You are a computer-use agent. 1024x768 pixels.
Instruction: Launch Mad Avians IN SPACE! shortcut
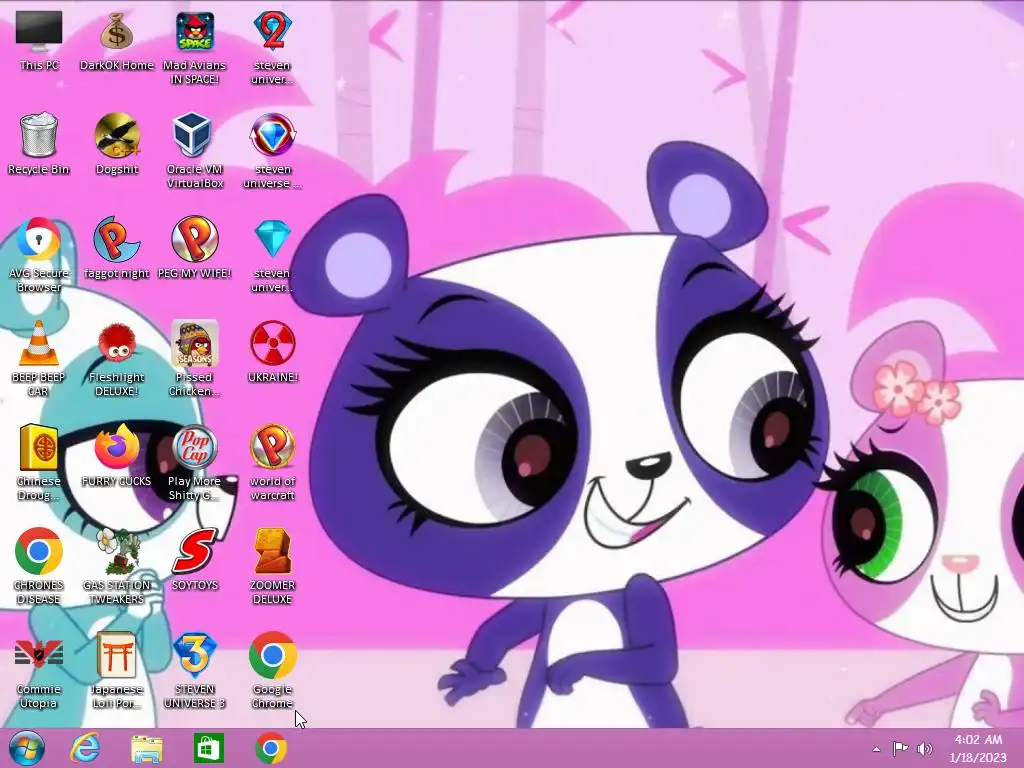coord(195,47)
